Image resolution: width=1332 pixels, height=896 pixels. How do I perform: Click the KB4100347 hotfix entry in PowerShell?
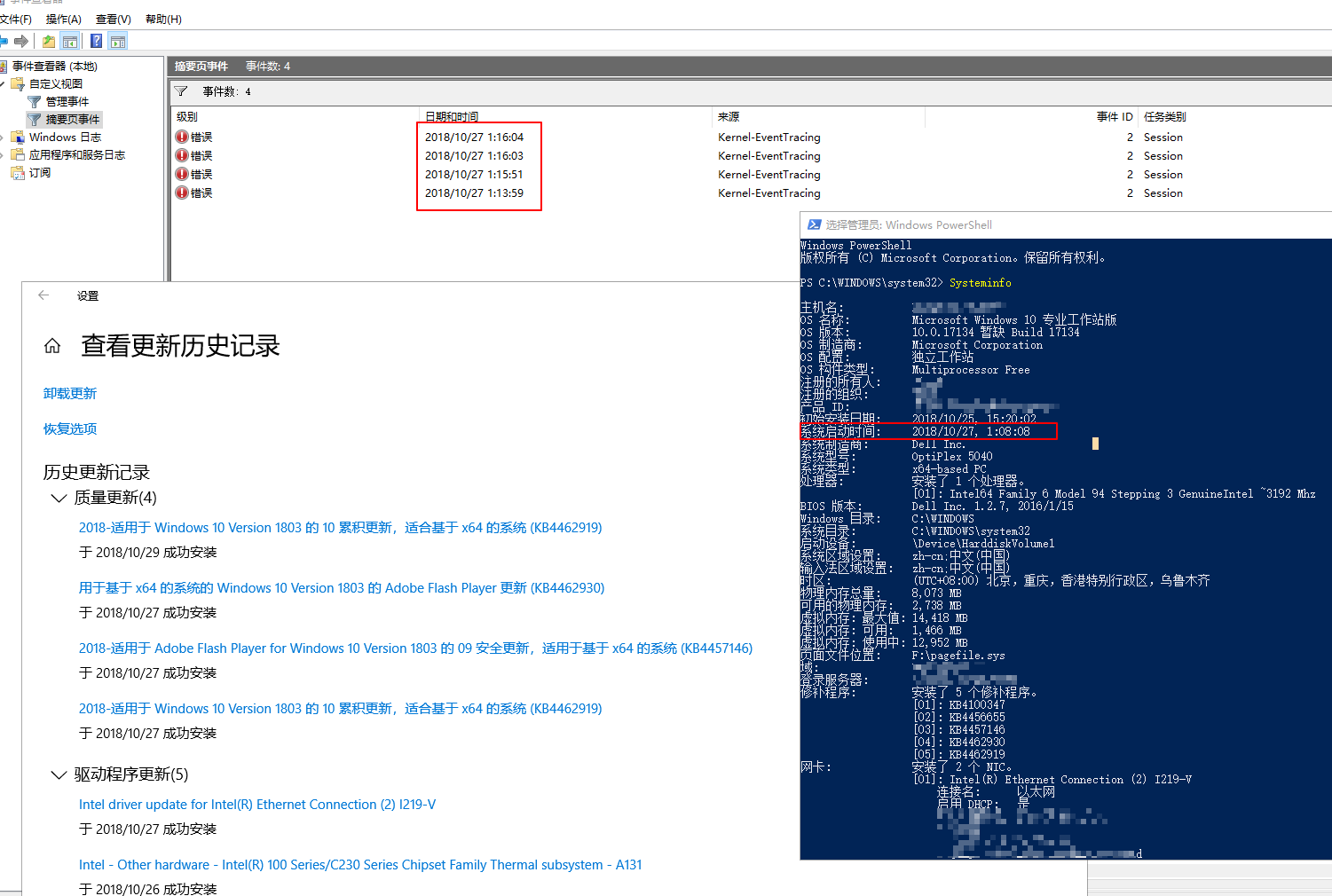977,704
